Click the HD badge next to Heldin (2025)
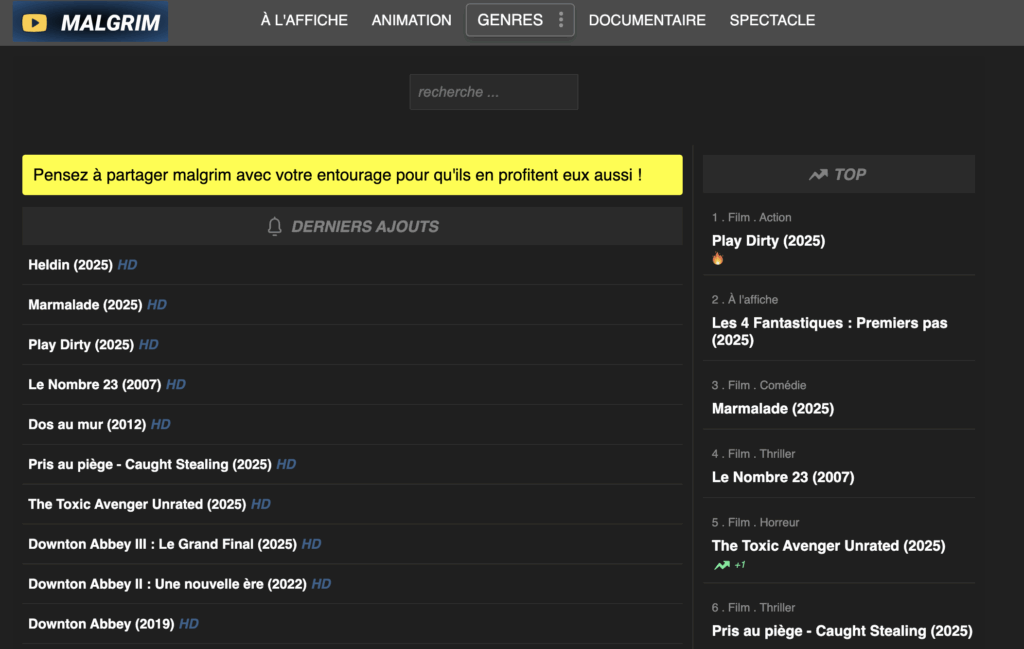Image resolution: width=1024 pixels, height=649 pixels. coord(127,265)
